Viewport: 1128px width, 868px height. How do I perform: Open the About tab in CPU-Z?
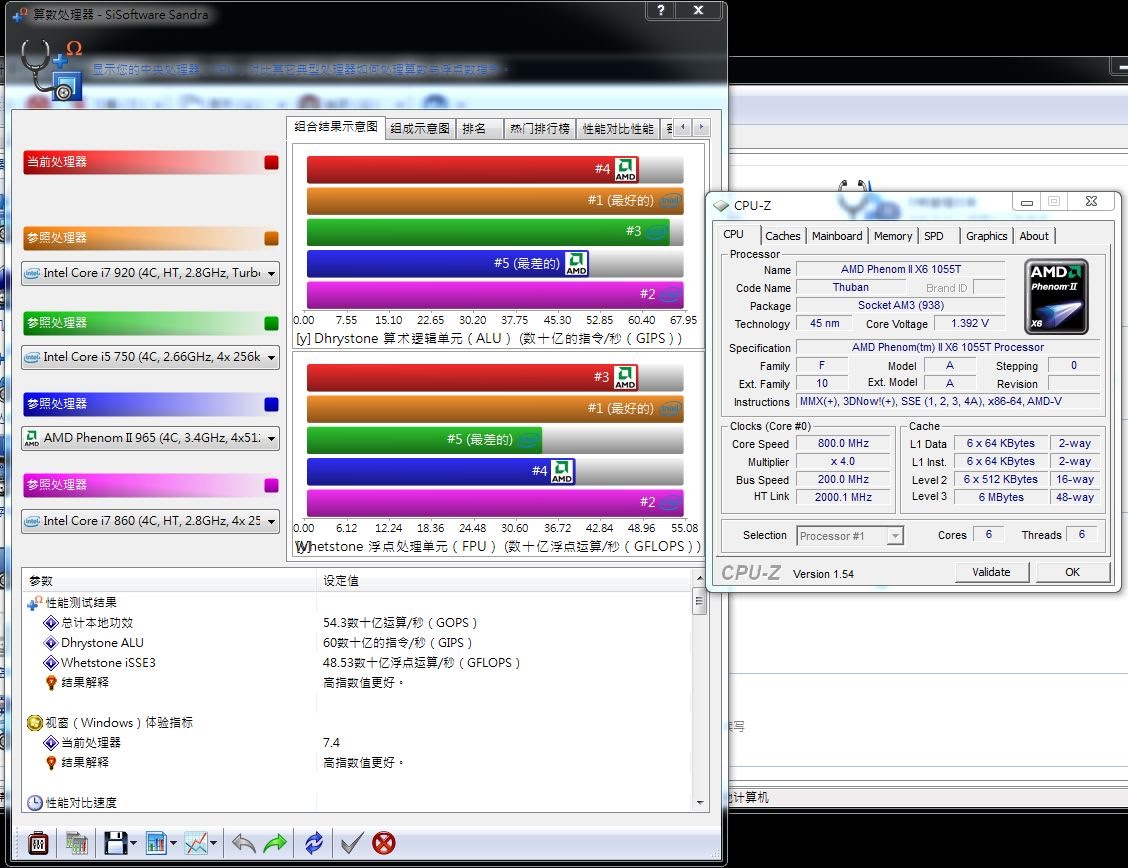(1034, 236)
